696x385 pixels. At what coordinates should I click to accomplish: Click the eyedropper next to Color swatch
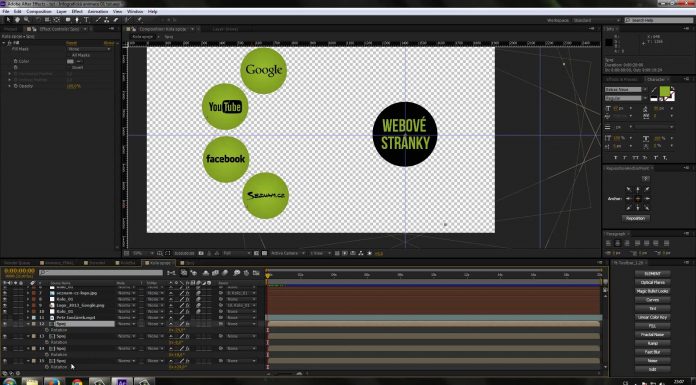[x=79, y=61]
